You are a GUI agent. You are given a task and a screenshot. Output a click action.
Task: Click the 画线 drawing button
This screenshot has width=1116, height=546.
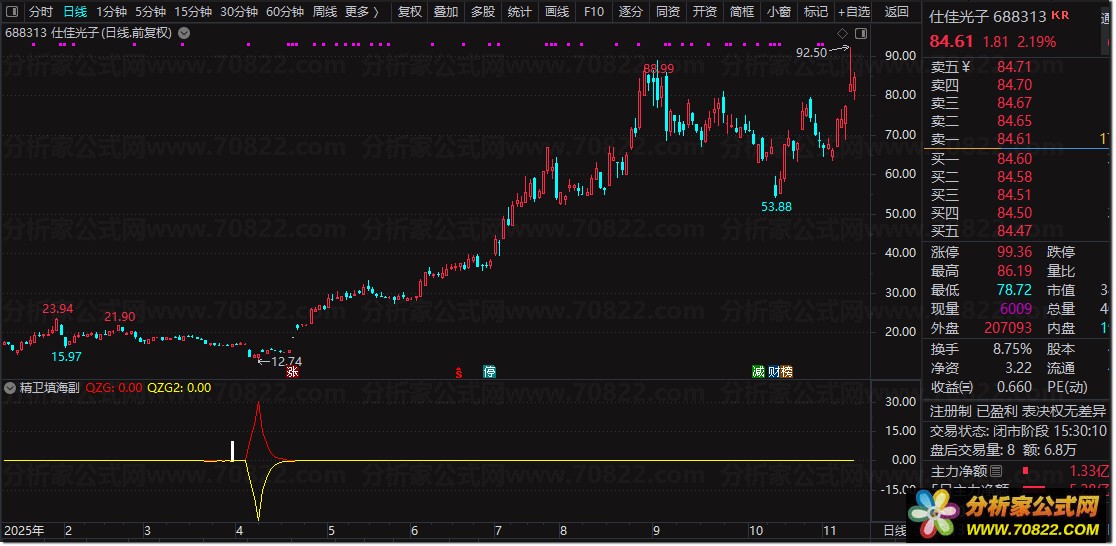tap(557, 11)
